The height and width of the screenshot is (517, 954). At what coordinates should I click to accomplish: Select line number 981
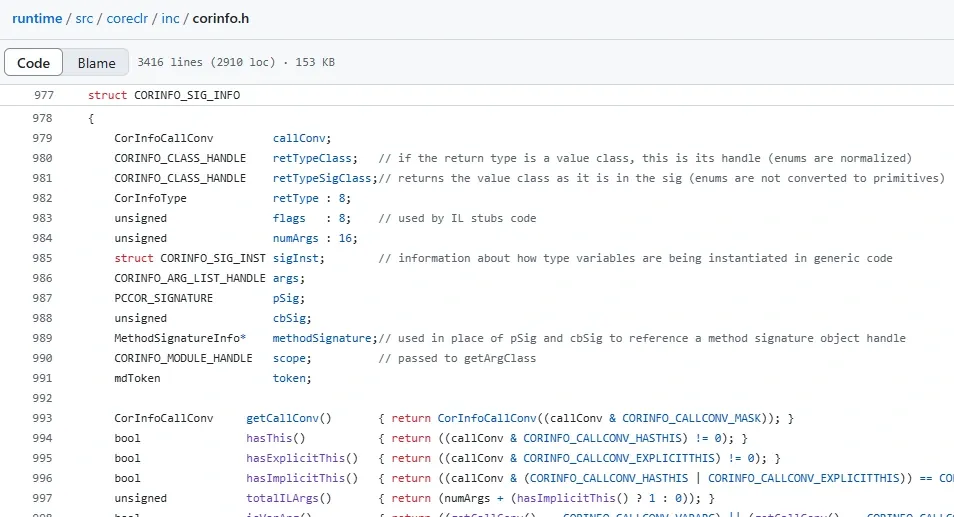coord(43,178)
